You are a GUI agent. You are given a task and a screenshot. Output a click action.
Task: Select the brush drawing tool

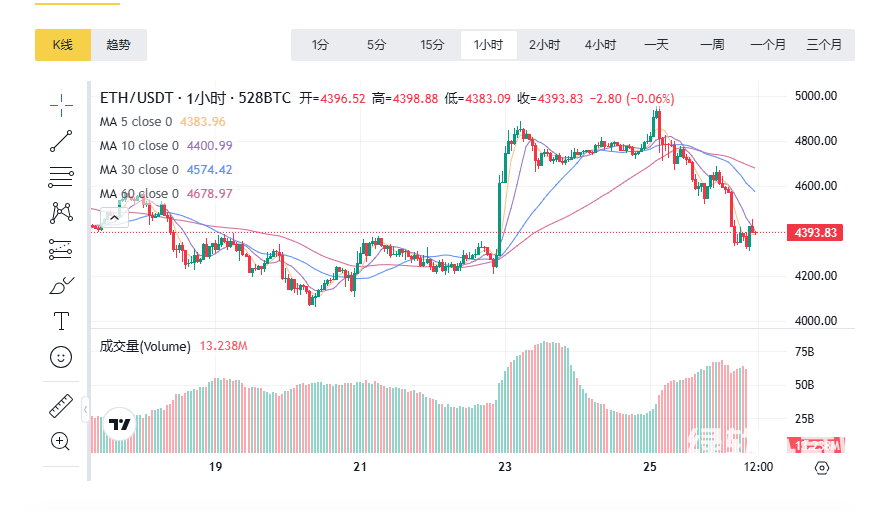[x=61, y=286]
